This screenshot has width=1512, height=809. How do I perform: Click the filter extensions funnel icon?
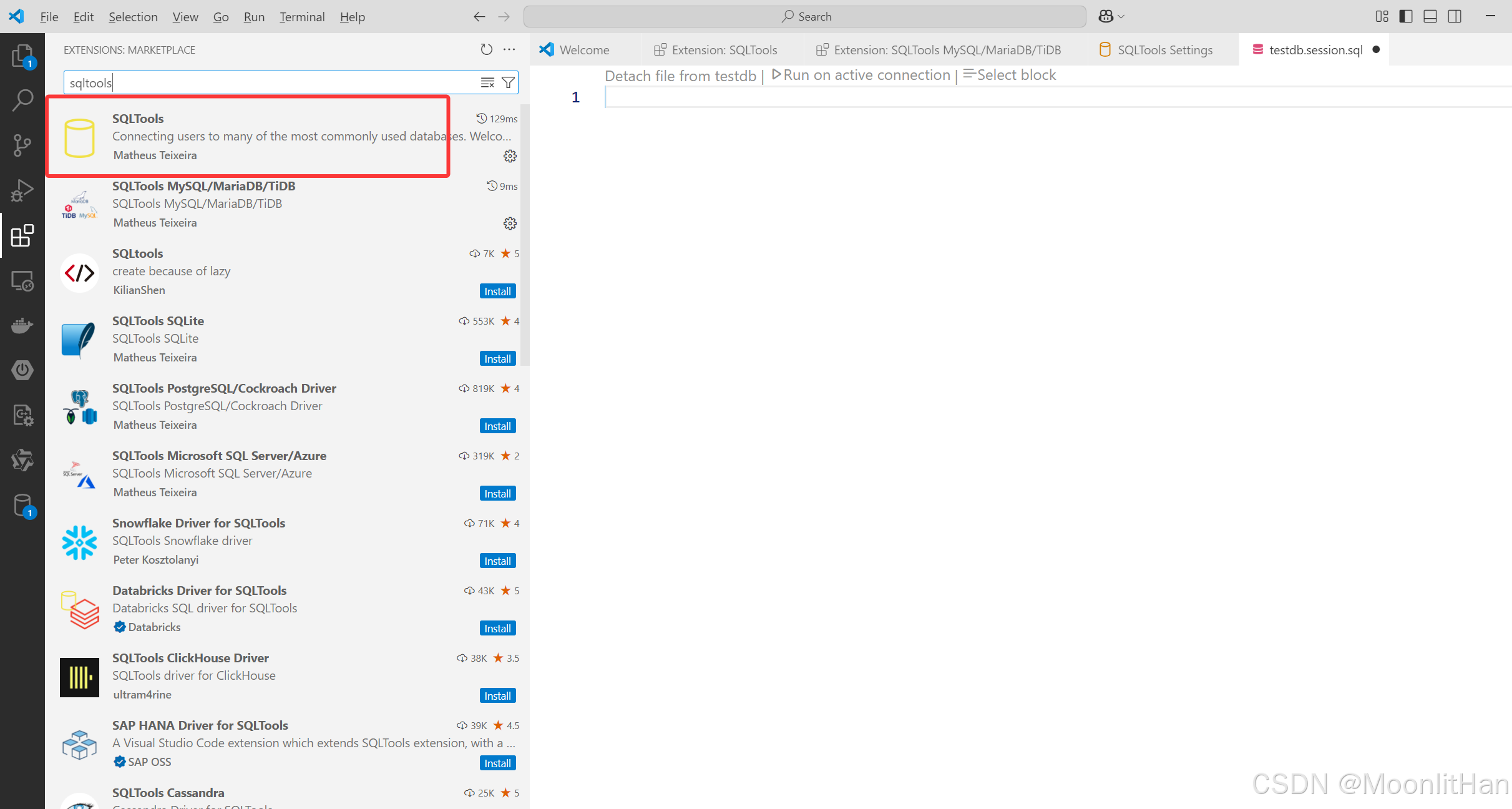(509, 82)
